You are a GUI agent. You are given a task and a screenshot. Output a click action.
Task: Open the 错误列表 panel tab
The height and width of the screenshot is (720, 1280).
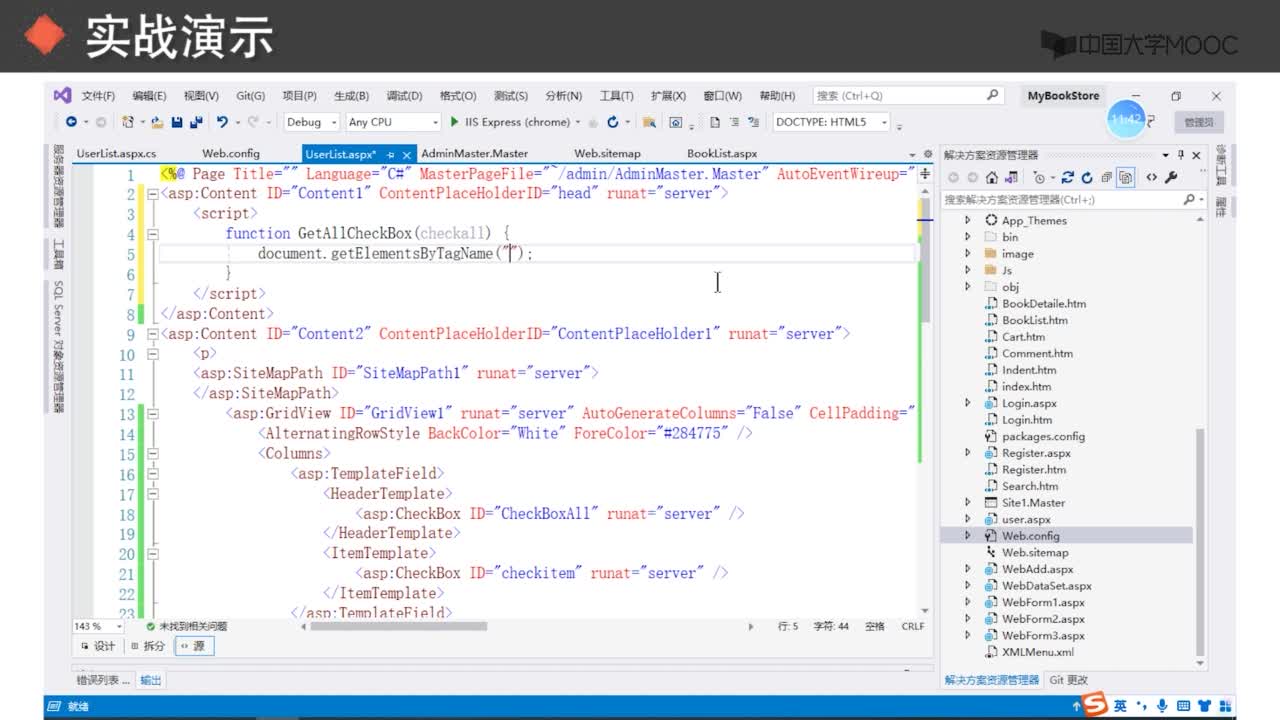point(103,680)
